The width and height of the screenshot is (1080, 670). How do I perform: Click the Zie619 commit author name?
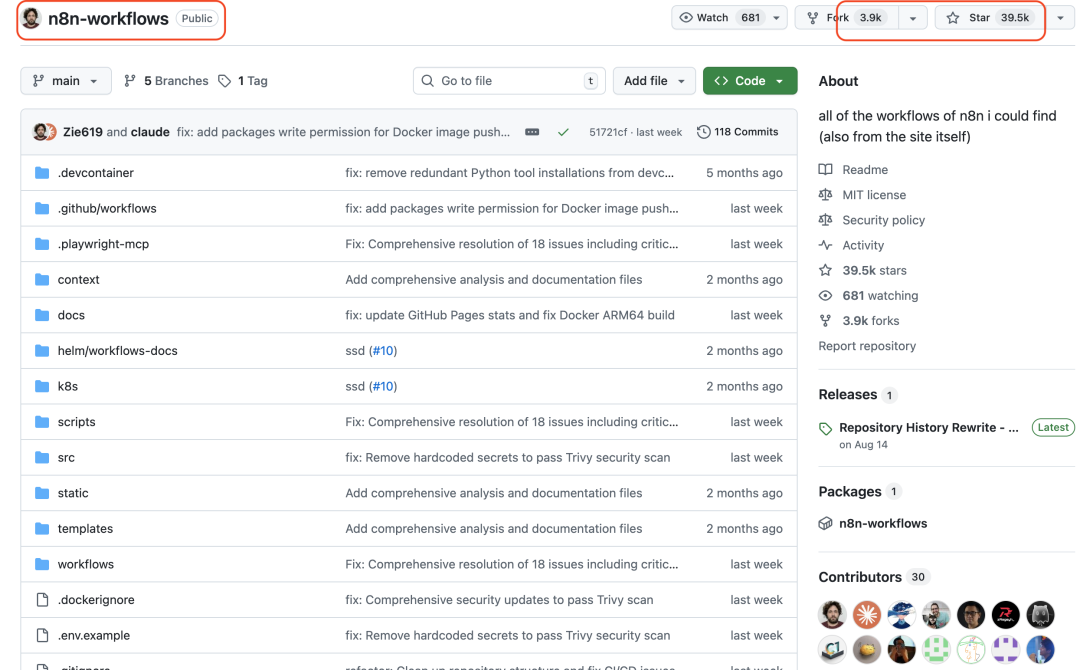click(x=83, y=132)
